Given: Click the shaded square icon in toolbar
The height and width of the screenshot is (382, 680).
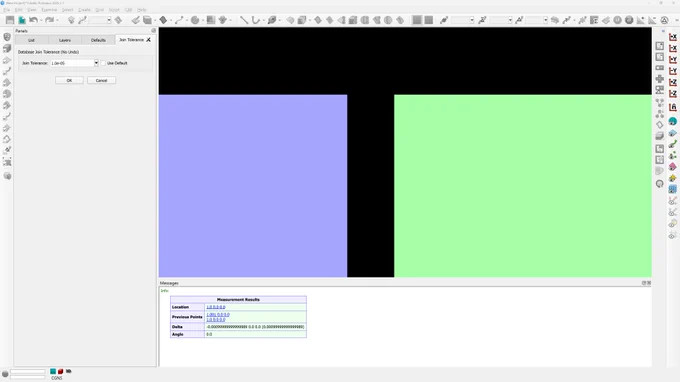Looking at the screenshot, I should click(211, 20).
